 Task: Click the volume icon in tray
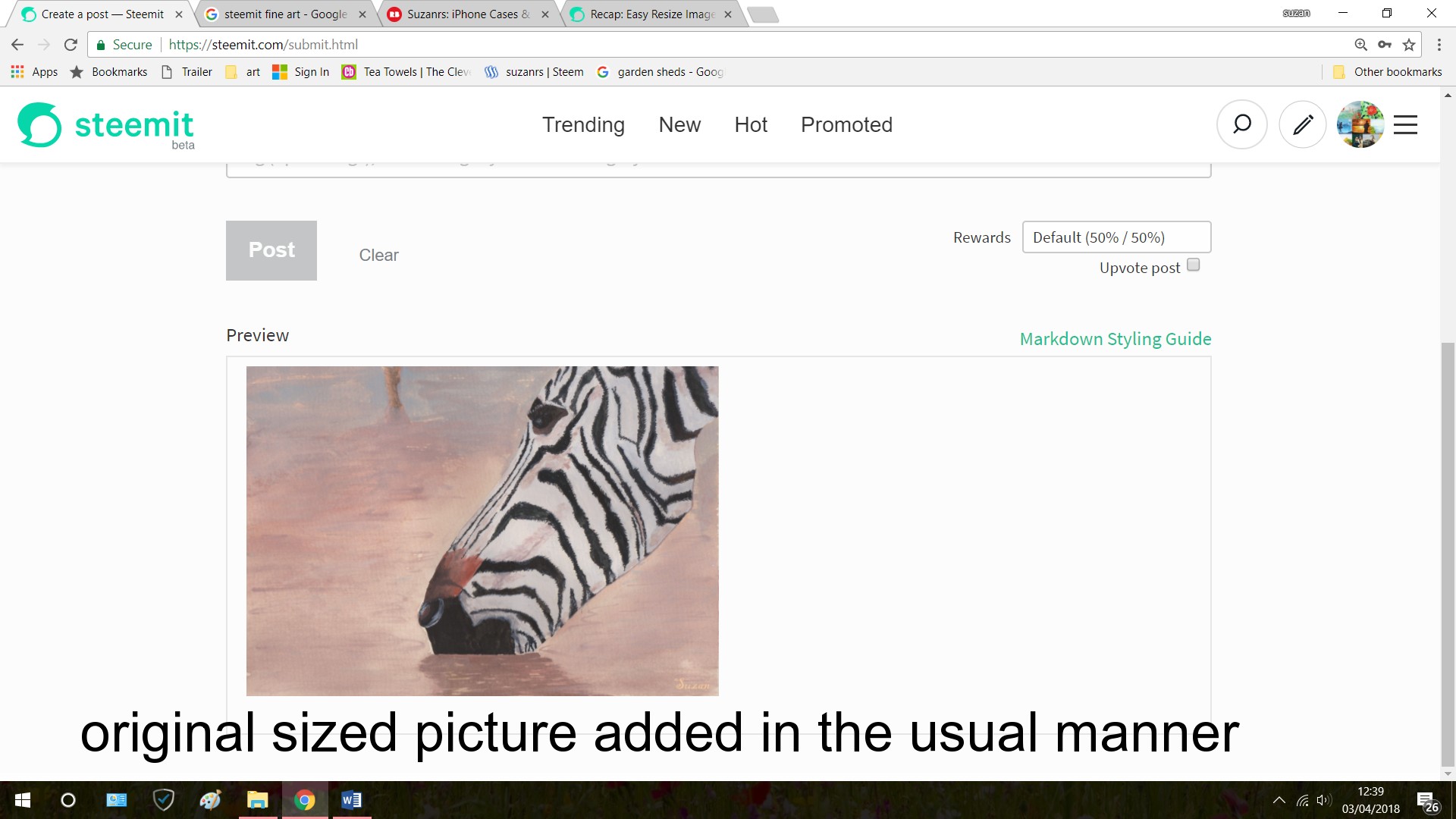coord(1324,800)
